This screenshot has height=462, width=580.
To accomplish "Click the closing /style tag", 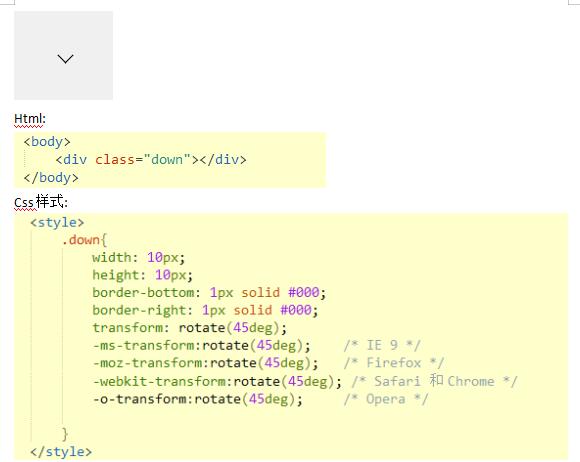I will (61, 452).
